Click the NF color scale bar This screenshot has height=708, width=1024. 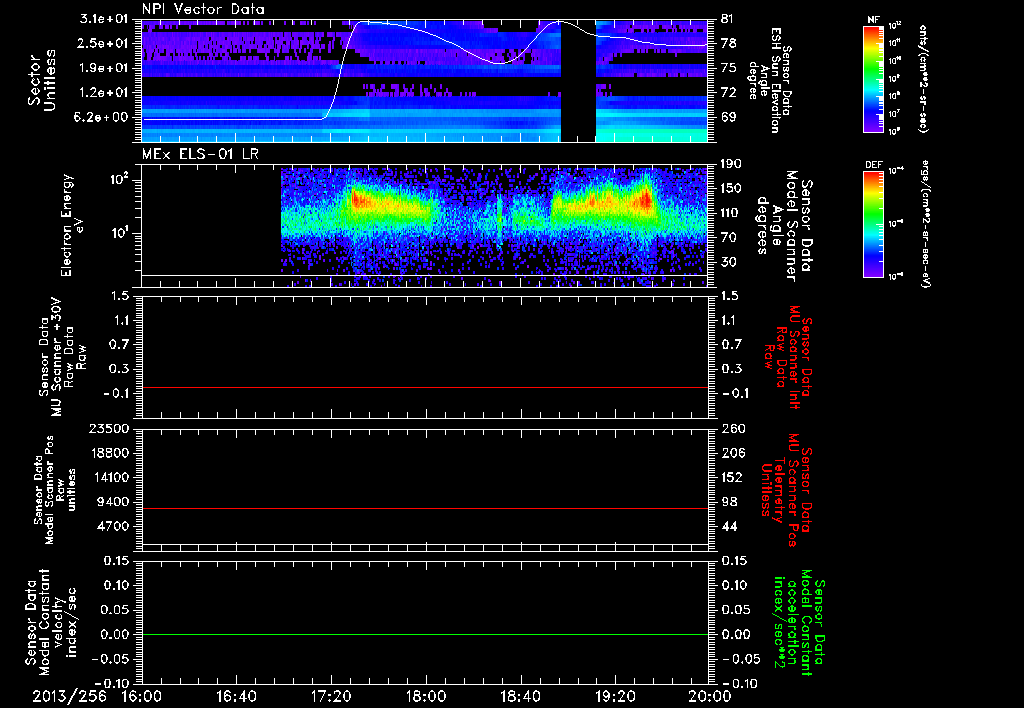874,78
